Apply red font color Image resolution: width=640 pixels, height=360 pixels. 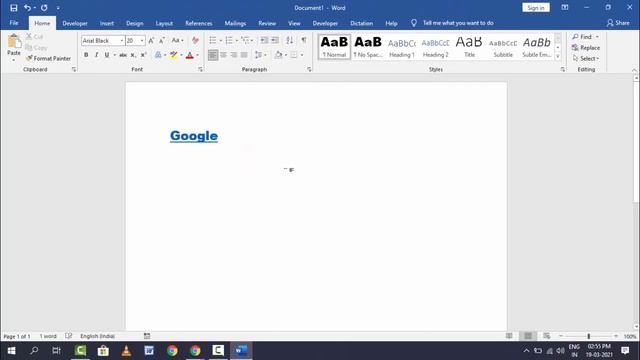[190, 55]
